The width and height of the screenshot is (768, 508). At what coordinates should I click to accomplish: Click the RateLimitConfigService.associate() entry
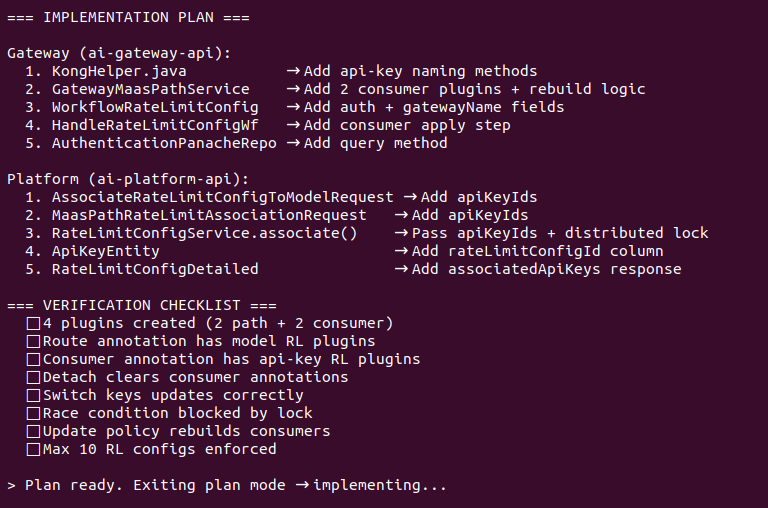click(x=204, y=233)
